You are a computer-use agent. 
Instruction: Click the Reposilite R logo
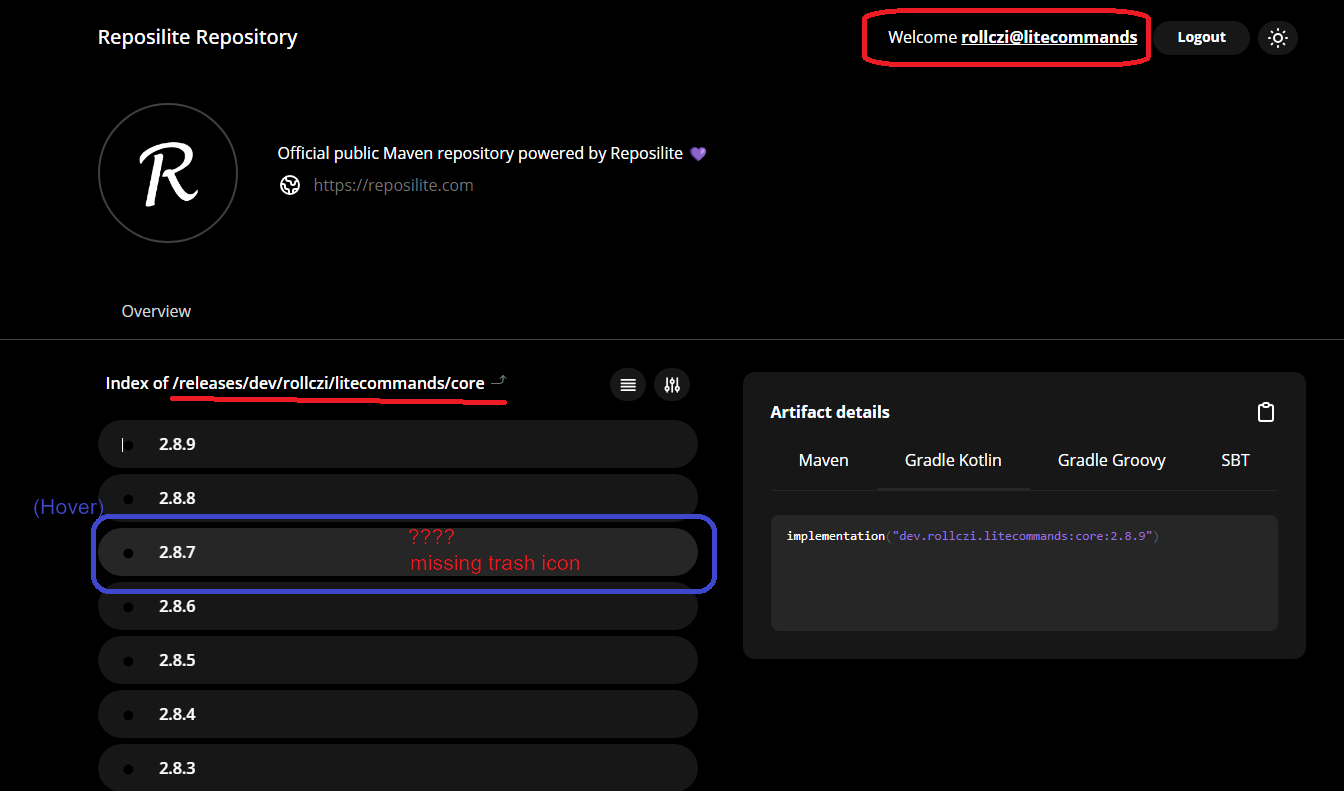pyautogui.click(x=168, y=173)
